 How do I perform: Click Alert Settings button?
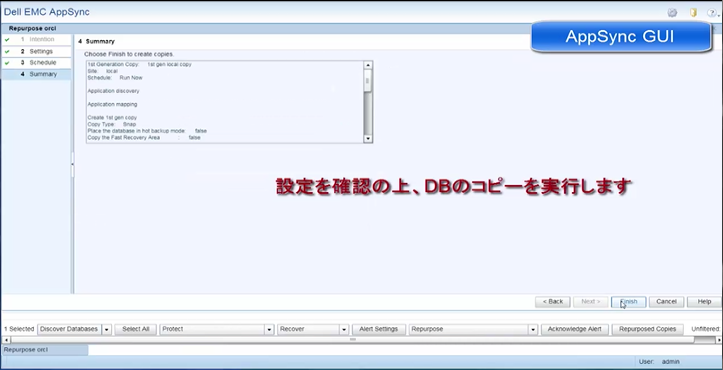(379, 329)
